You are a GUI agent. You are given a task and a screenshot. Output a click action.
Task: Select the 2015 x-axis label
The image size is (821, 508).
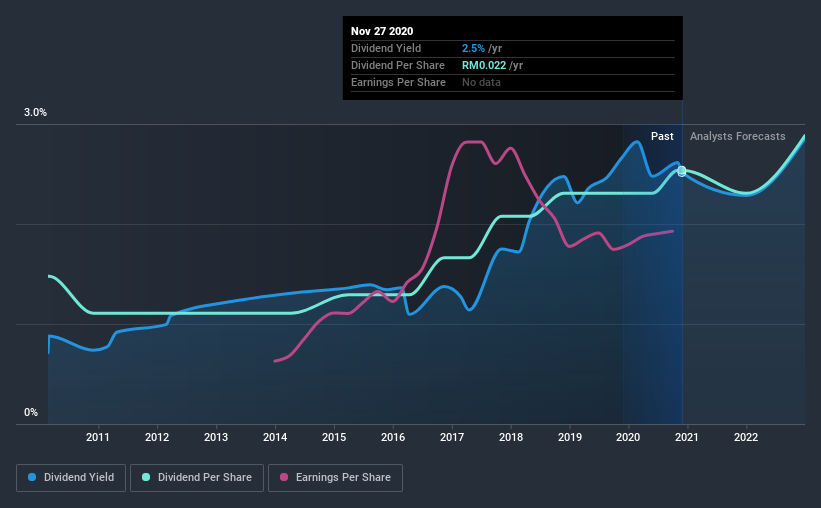tap(334, 437)
